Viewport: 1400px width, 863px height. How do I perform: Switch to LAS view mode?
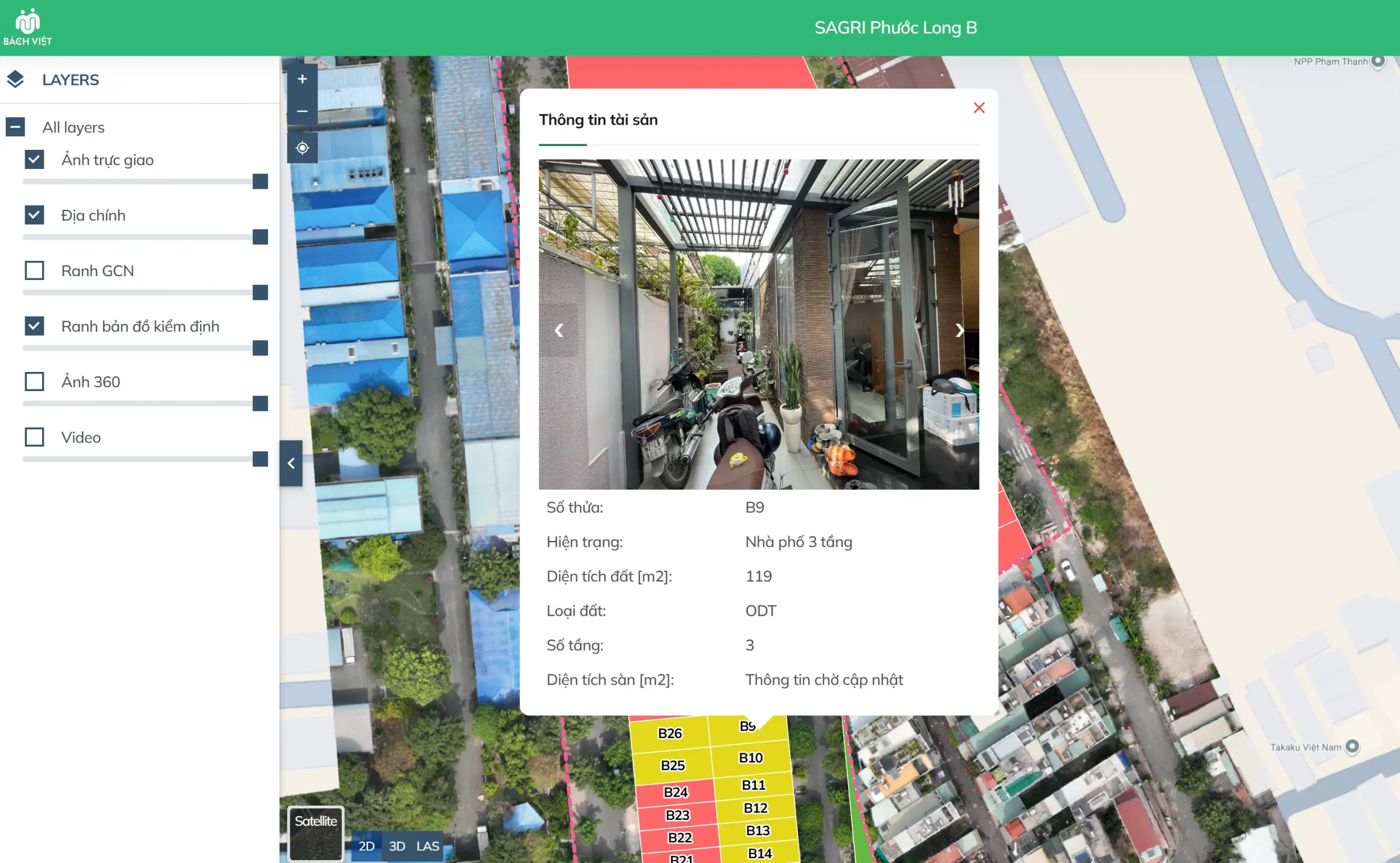(x=428, y=846)
